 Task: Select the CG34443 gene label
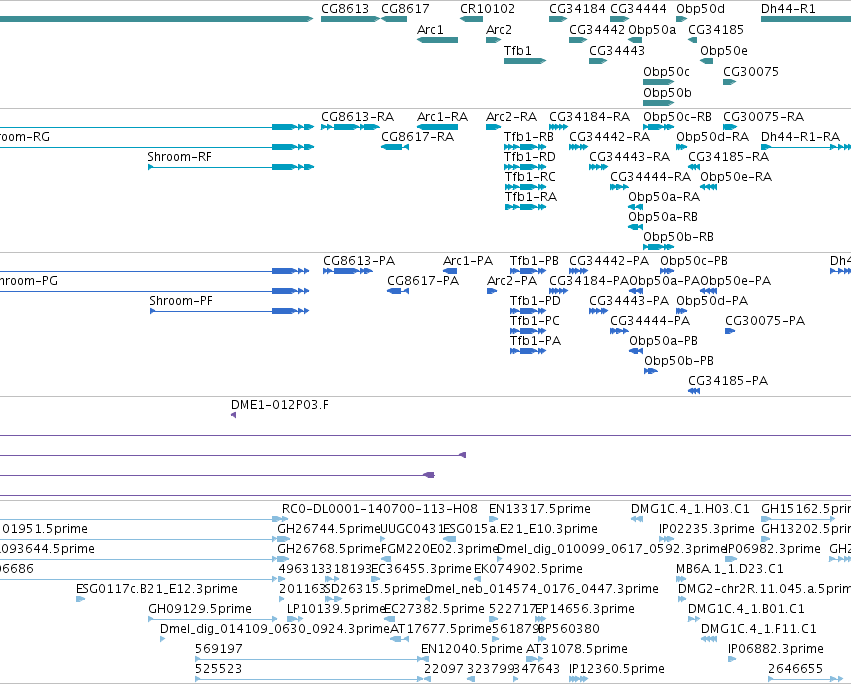617,51
